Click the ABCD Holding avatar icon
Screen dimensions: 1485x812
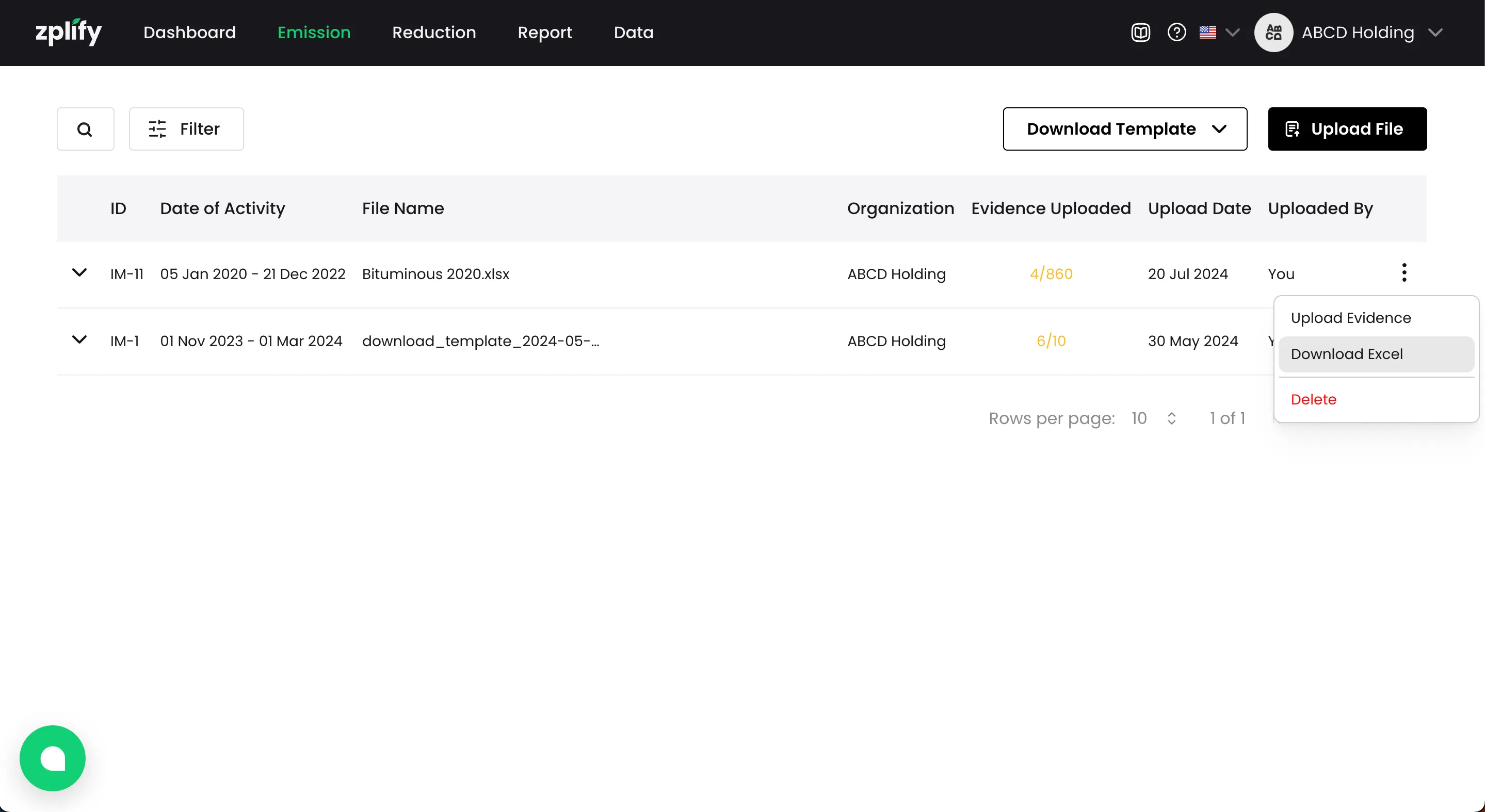click(1273, 33)
